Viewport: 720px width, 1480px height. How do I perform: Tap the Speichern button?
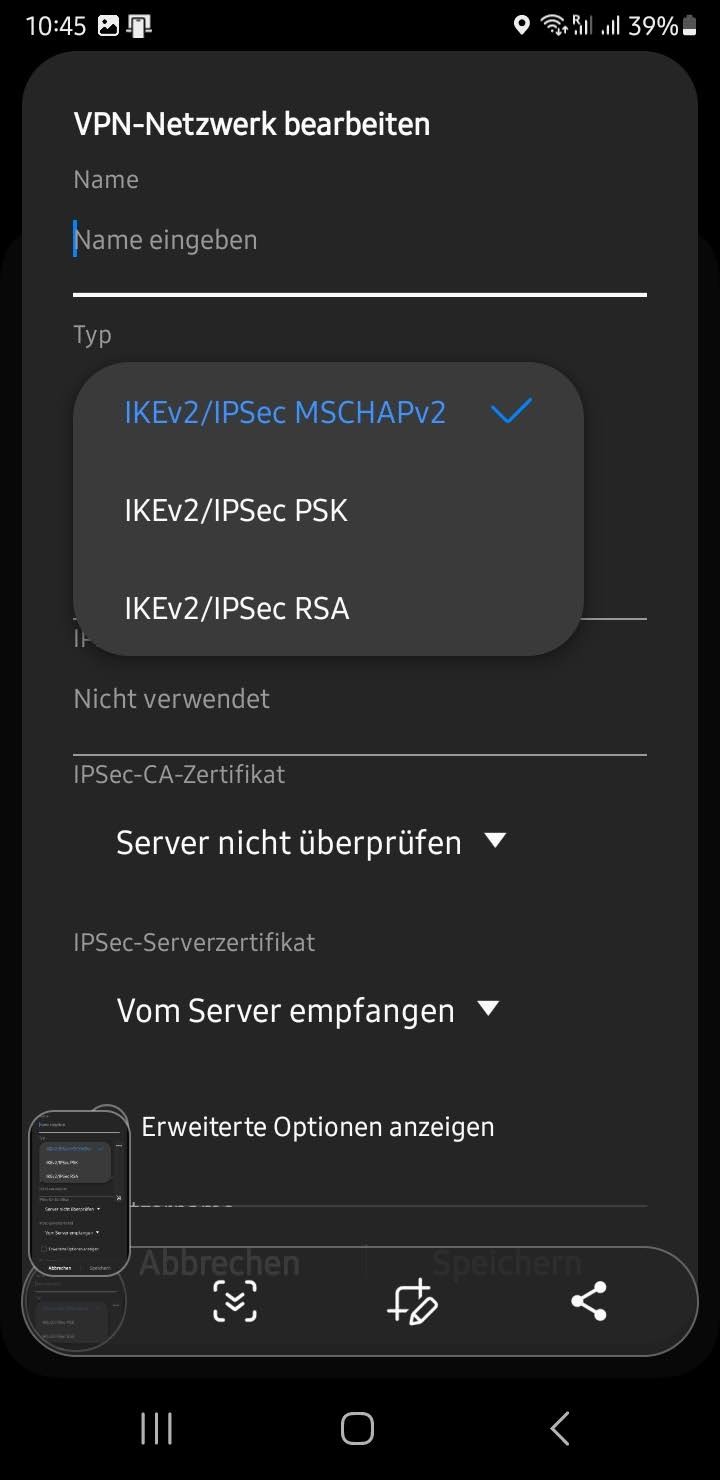pyautogui.click(x=506, y=1263)
